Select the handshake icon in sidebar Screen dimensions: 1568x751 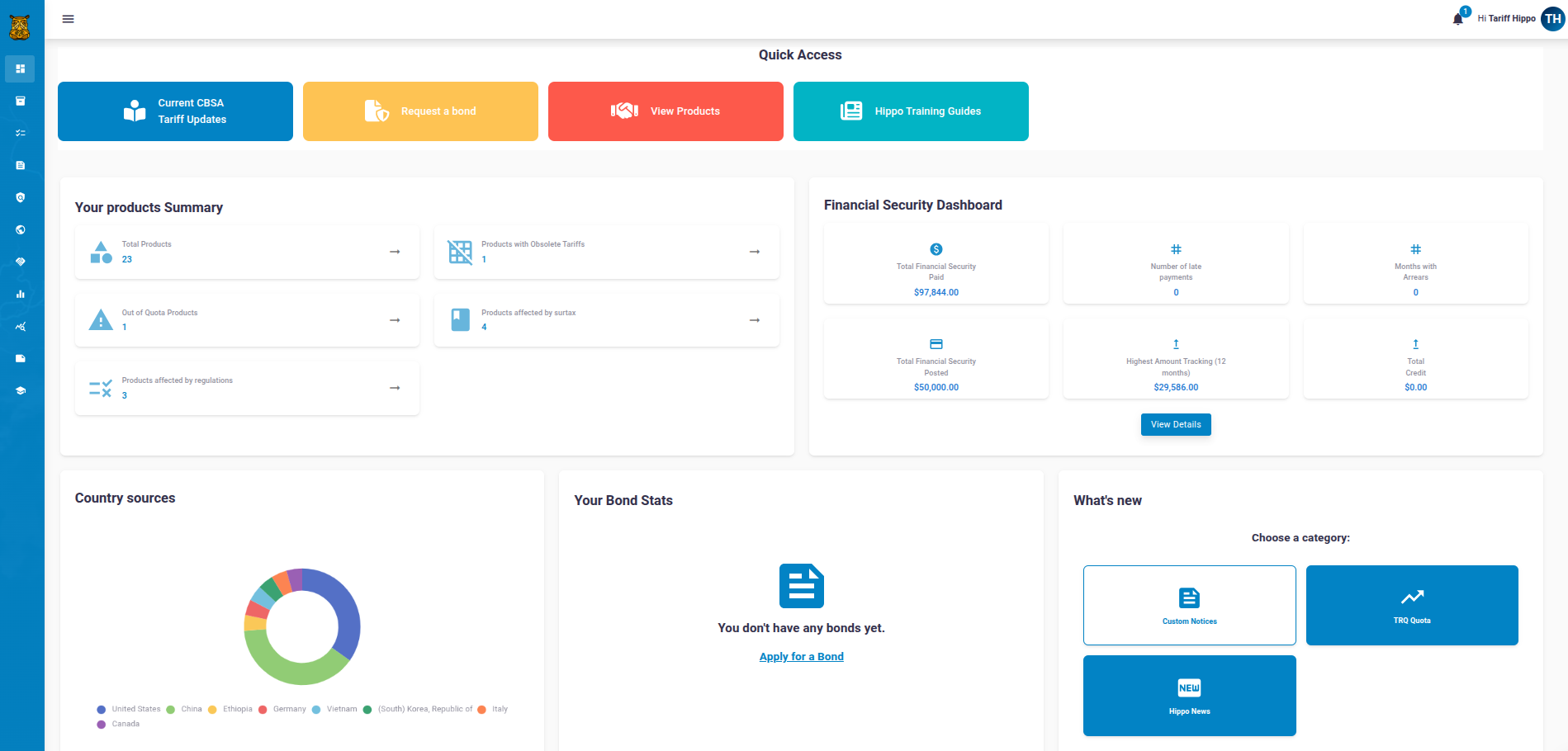(21, 262)
